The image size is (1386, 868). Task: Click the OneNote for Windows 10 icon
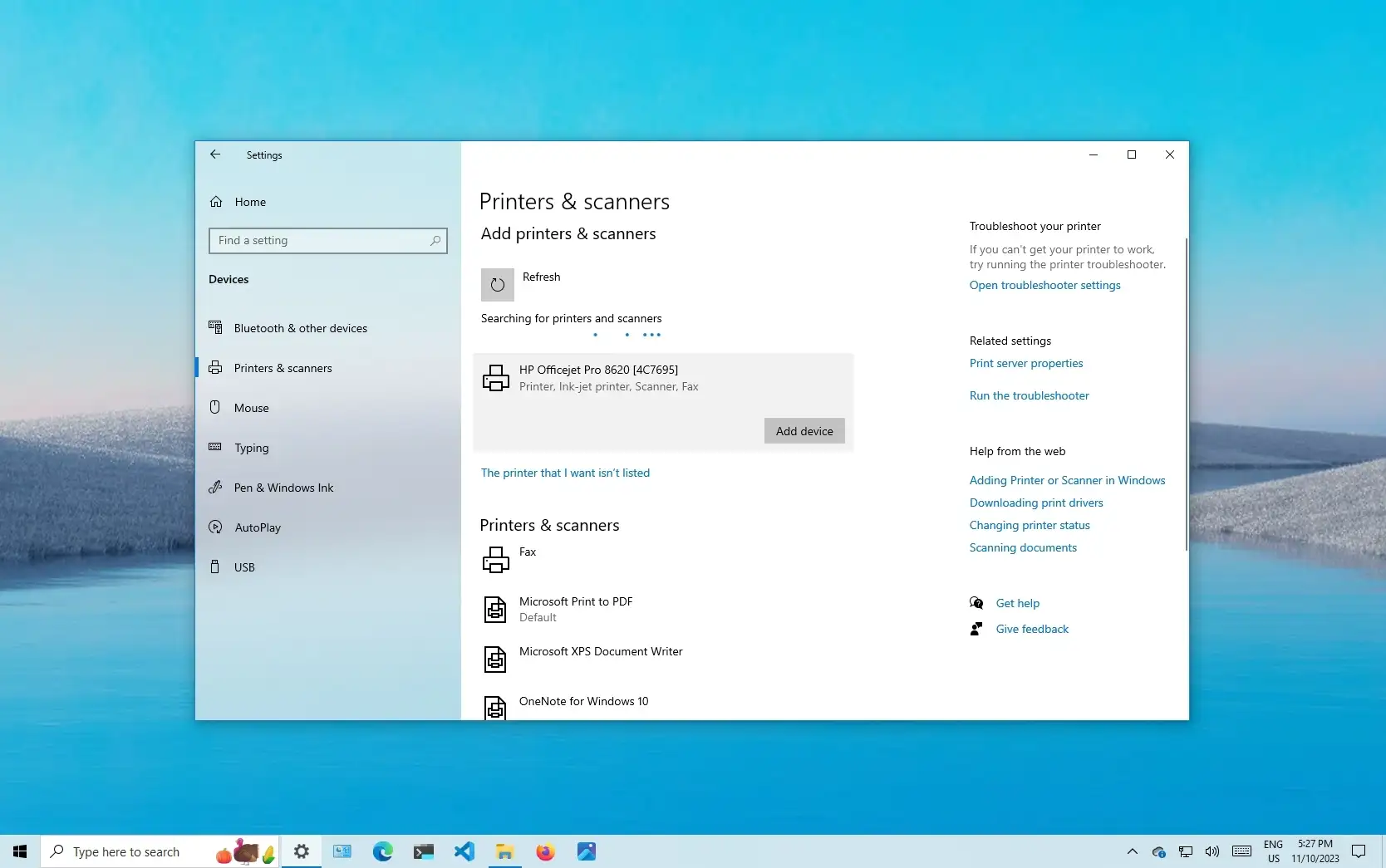point(495,708)
